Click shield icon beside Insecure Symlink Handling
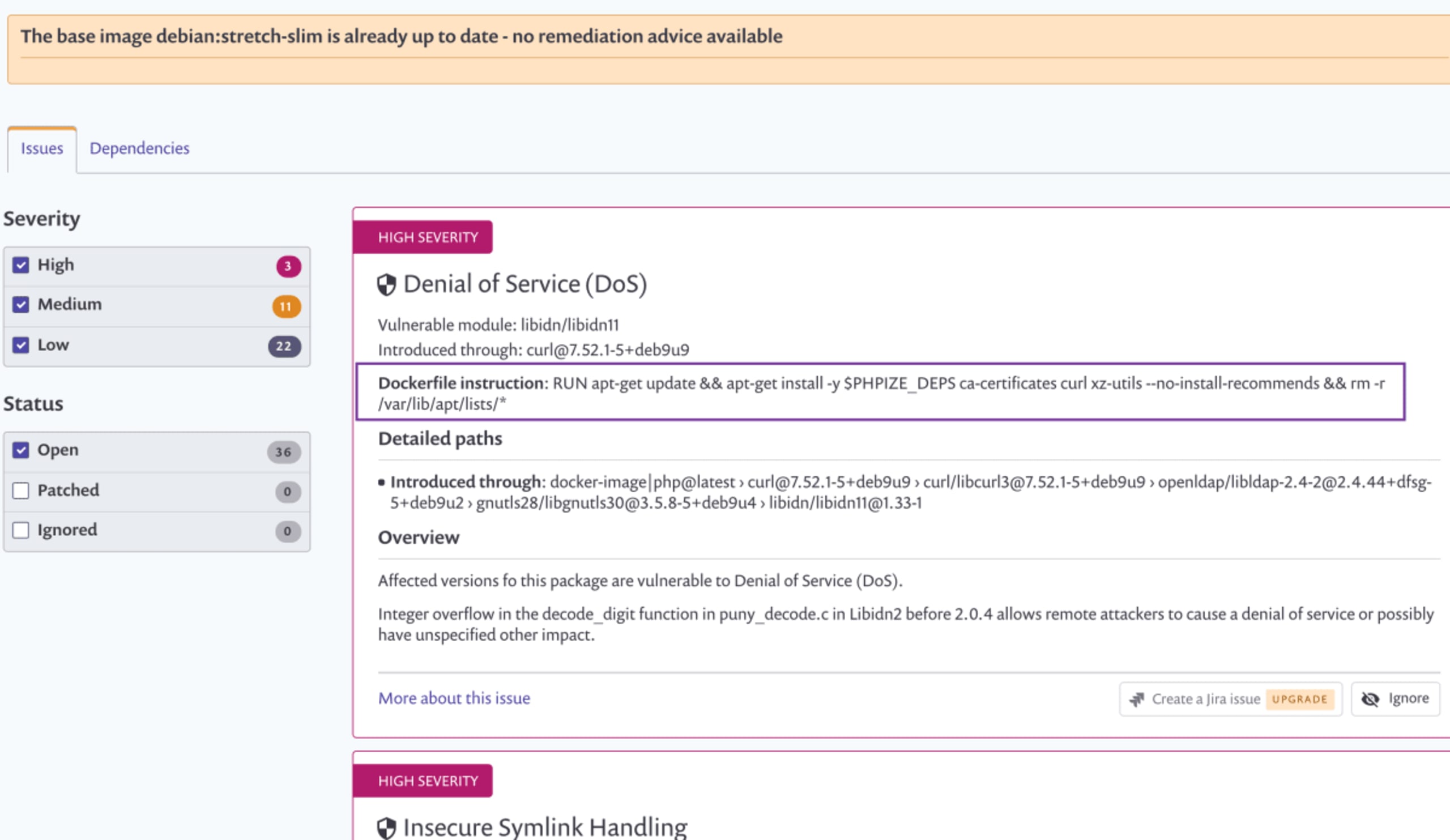The width and height of the screenshot is (1450, 840). coord(386,829)
